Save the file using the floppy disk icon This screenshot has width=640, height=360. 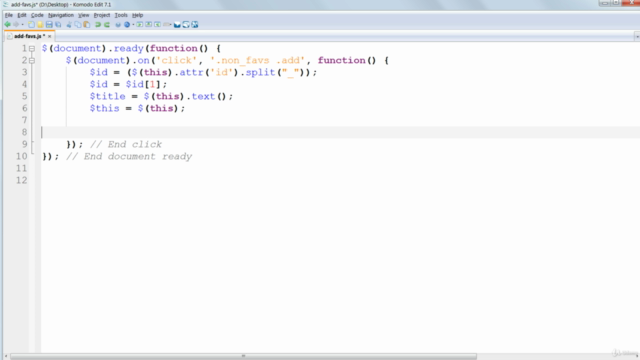click(x=49, y=25)
